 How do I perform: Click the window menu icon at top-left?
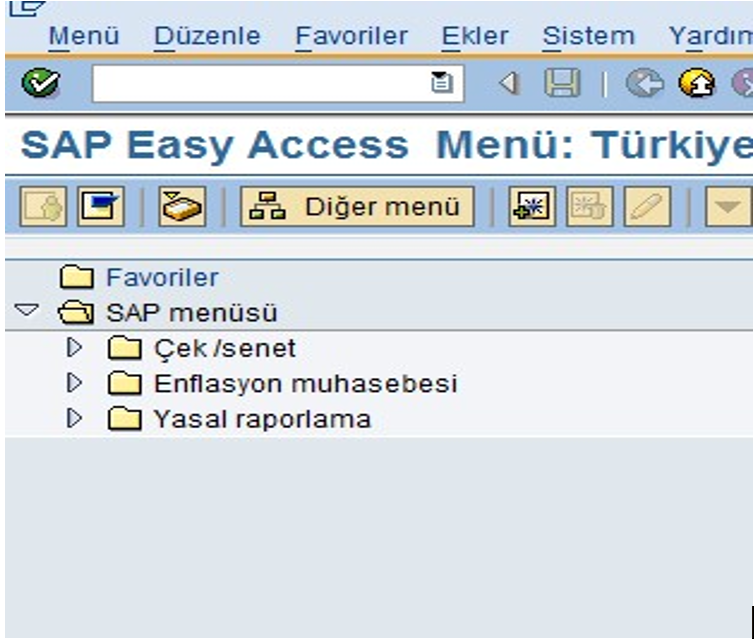27,8
